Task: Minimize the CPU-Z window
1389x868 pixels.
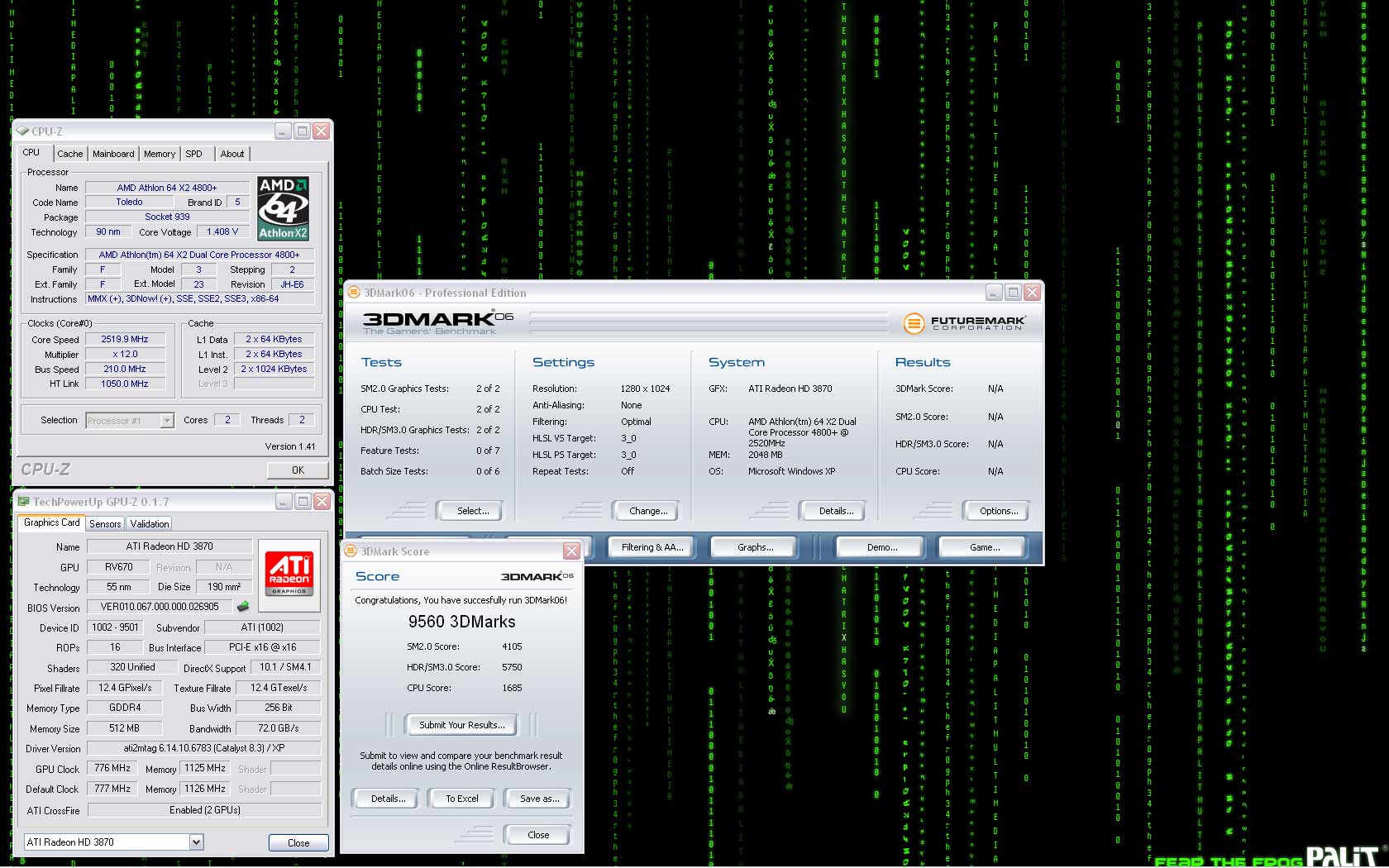Action: [283, 131]
